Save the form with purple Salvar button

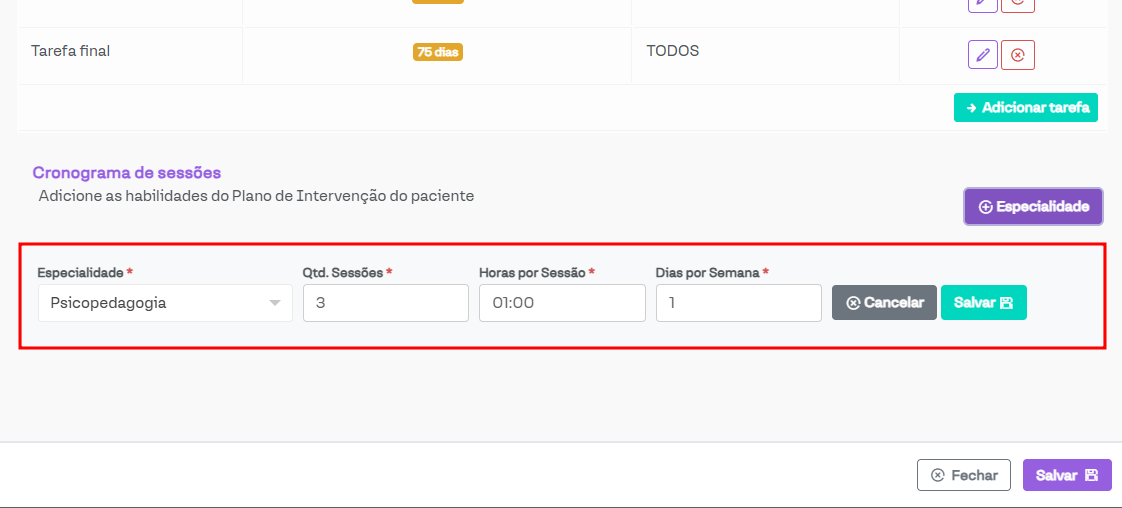(1066, 475)
